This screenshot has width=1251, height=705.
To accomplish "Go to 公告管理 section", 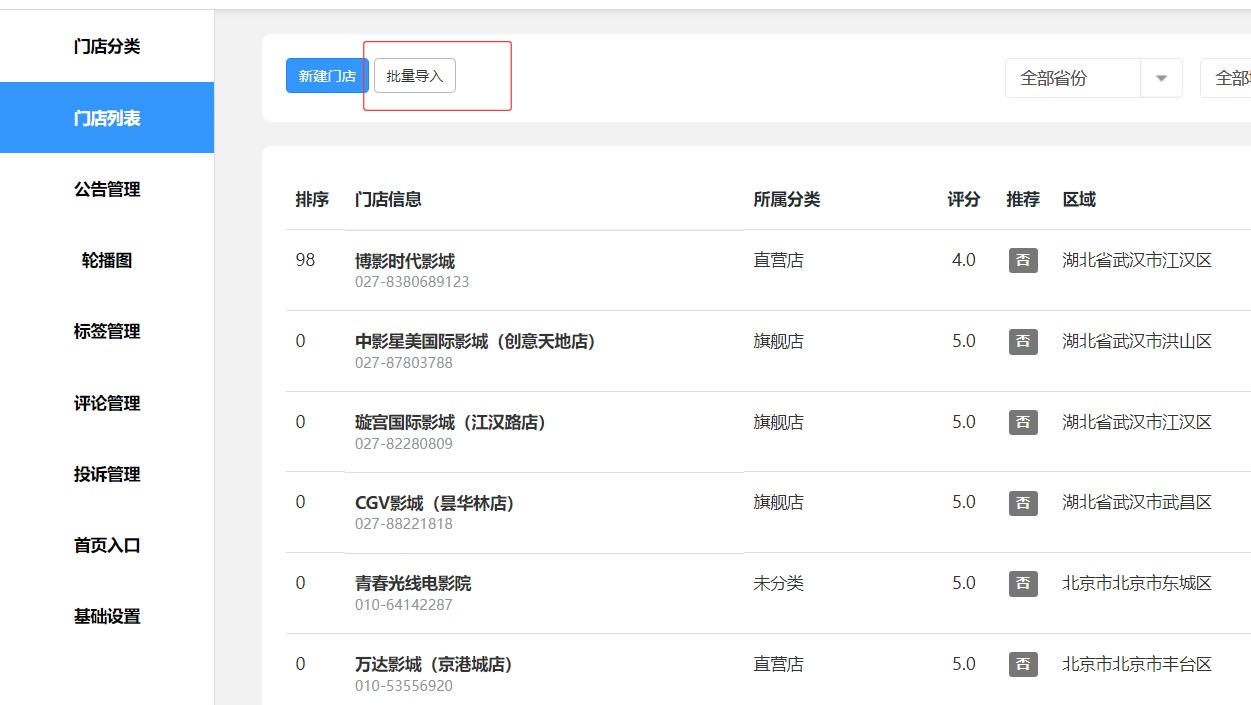I will (107, 189).
